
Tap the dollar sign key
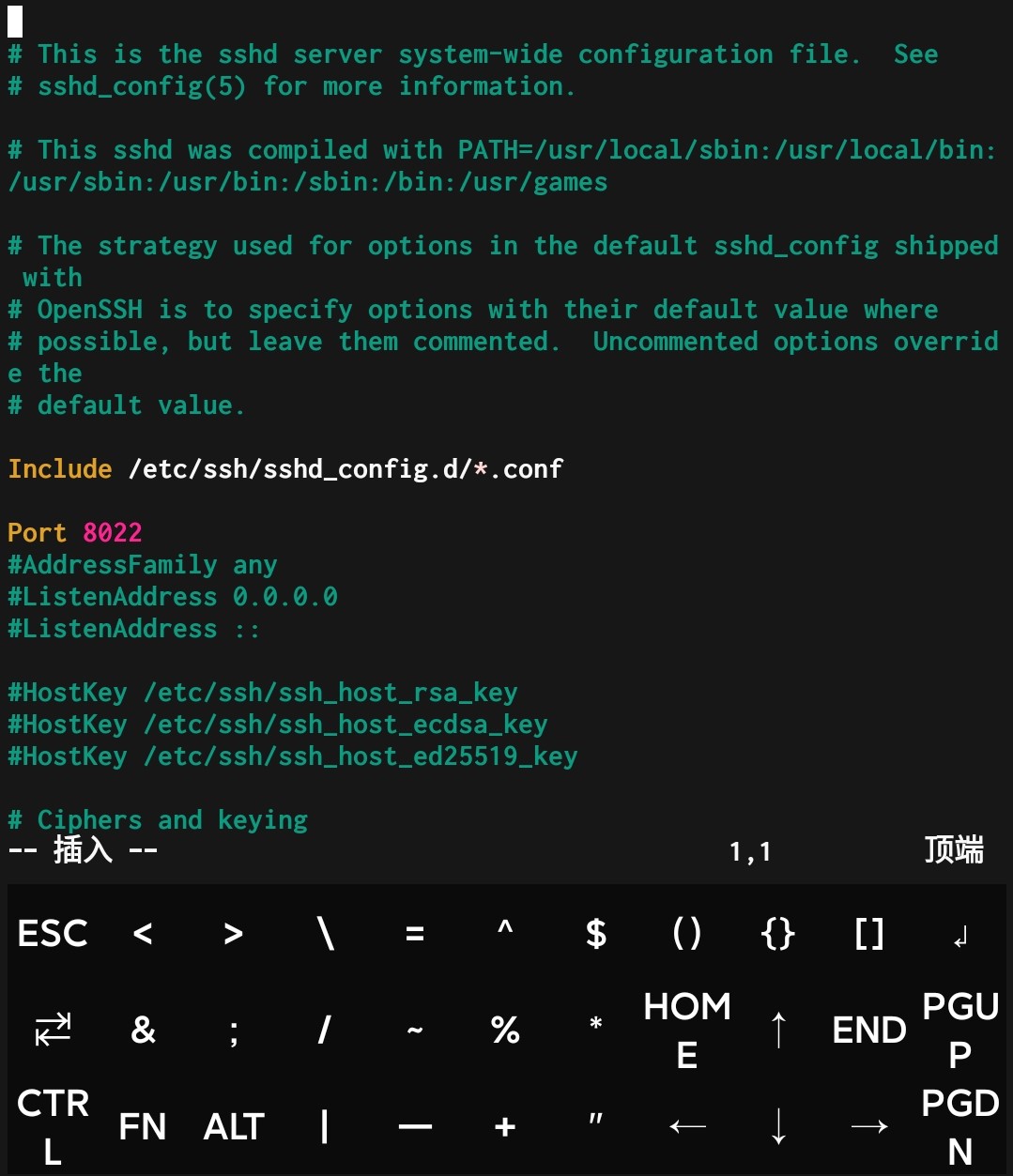click(596, 933)
